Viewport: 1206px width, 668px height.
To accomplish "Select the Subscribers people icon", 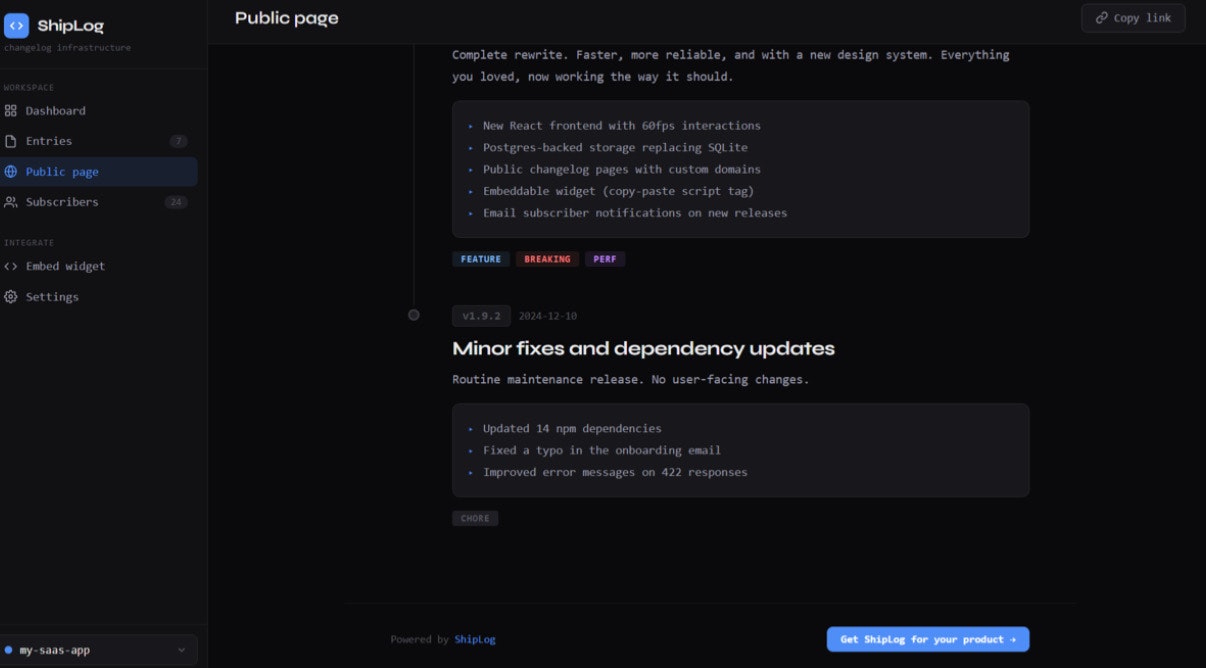I will click(x=11, y=201).
